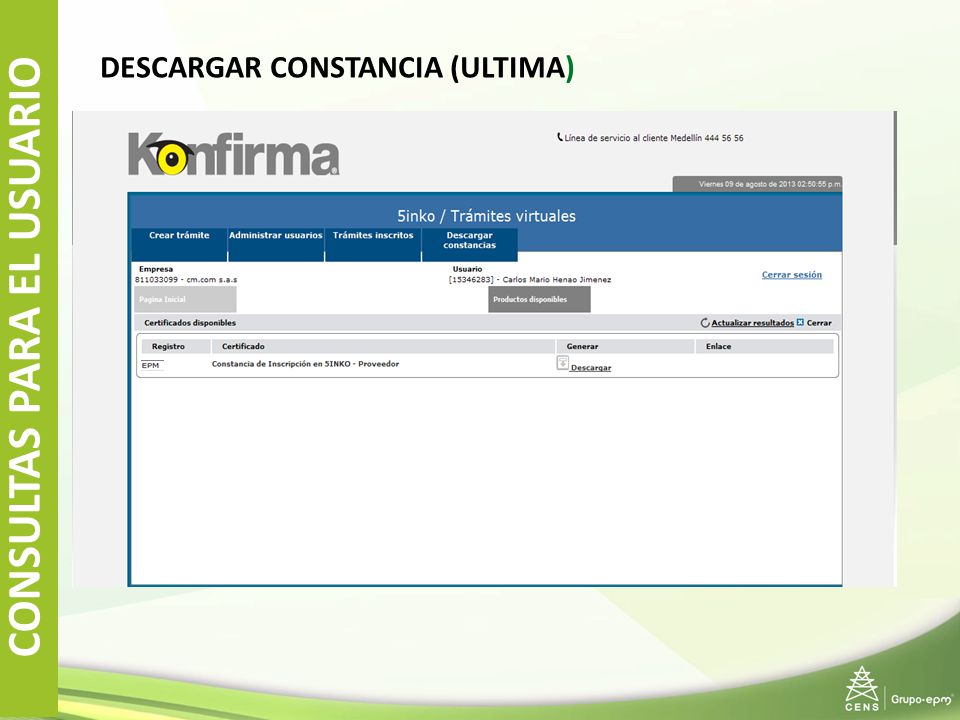Open the Crear trámite tab

pyautogui.click(x=179, y=244)
